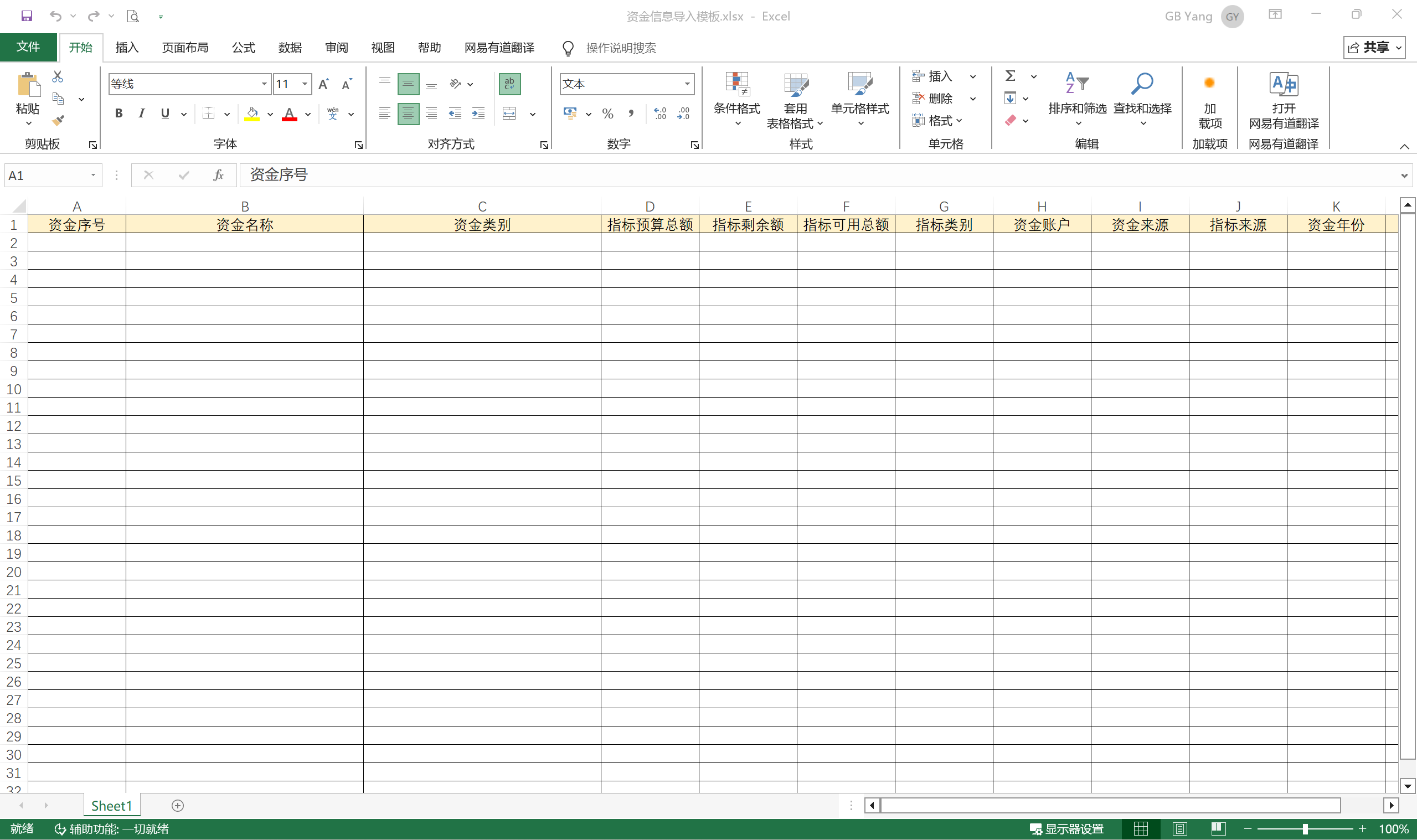The image size is (1417, 840).
Task: Switch to the 插入 ribbon tab
Action: [x=127, y=48]
